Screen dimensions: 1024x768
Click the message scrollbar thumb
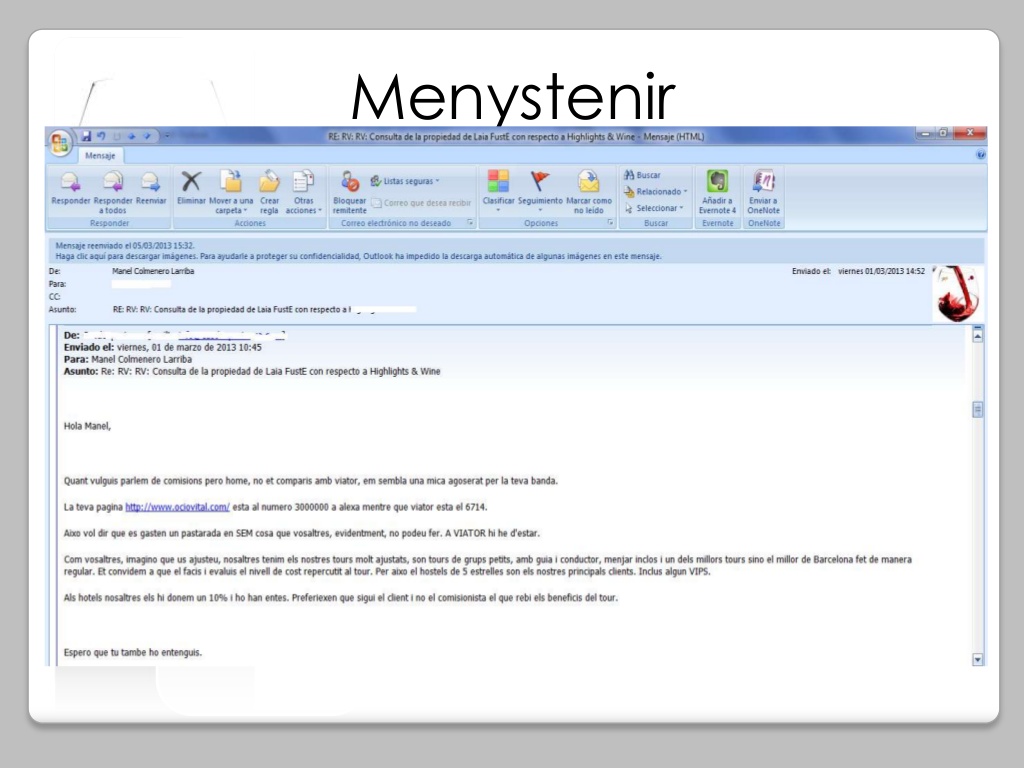click(x=978, y=409)
